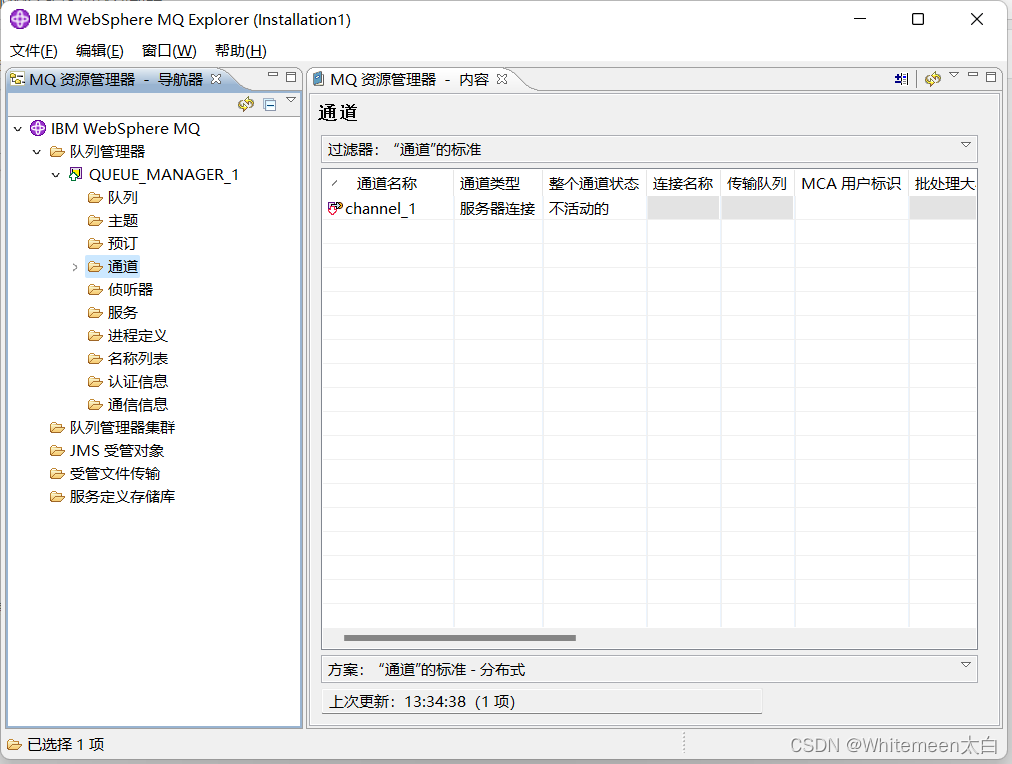Click the horizontal scrollbar of channel table
This screenshot has width=1012, height=764.
pyautogui.click(x=460, y=638)
